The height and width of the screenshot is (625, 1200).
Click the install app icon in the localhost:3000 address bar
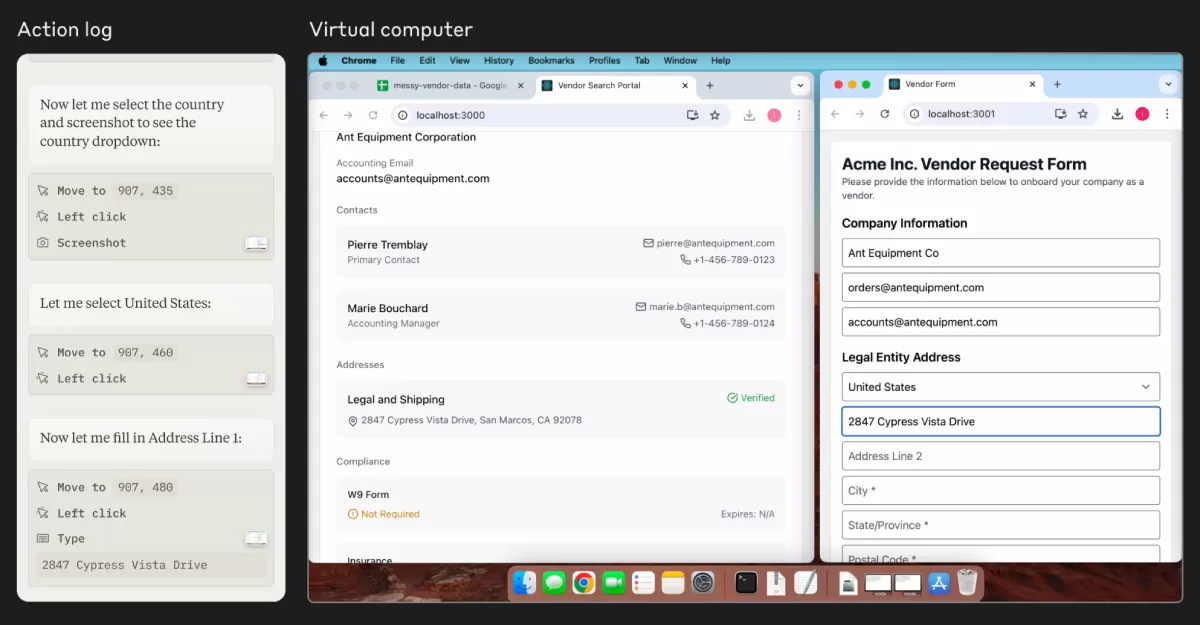(x=693, y=115)
